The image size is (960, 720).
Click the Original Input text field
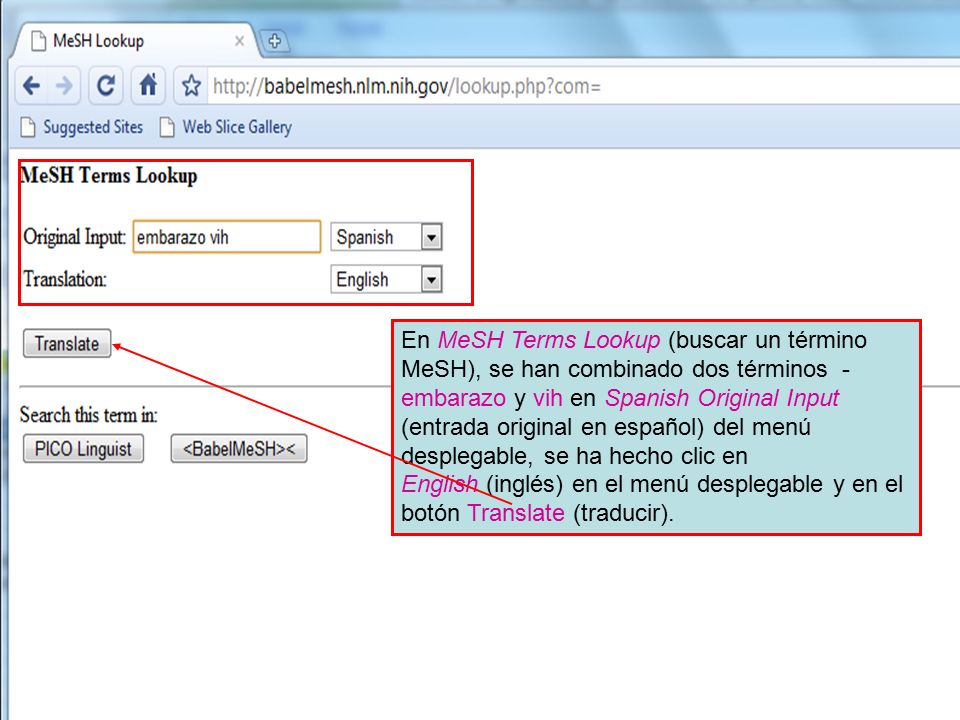click(227, 237)
